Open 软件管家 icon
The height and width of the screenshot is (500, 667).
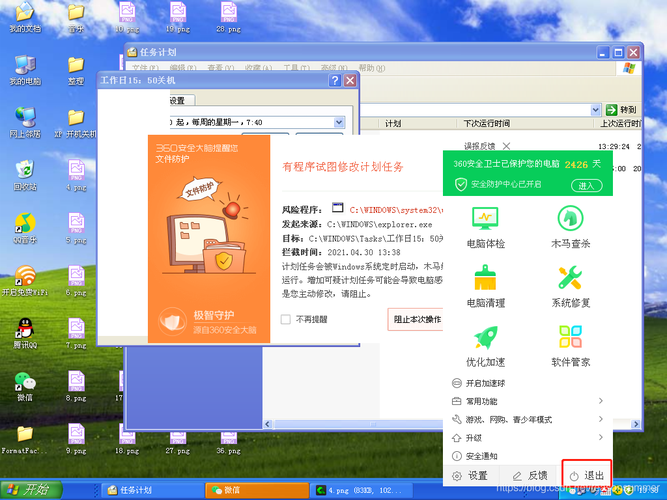[570, 346]
